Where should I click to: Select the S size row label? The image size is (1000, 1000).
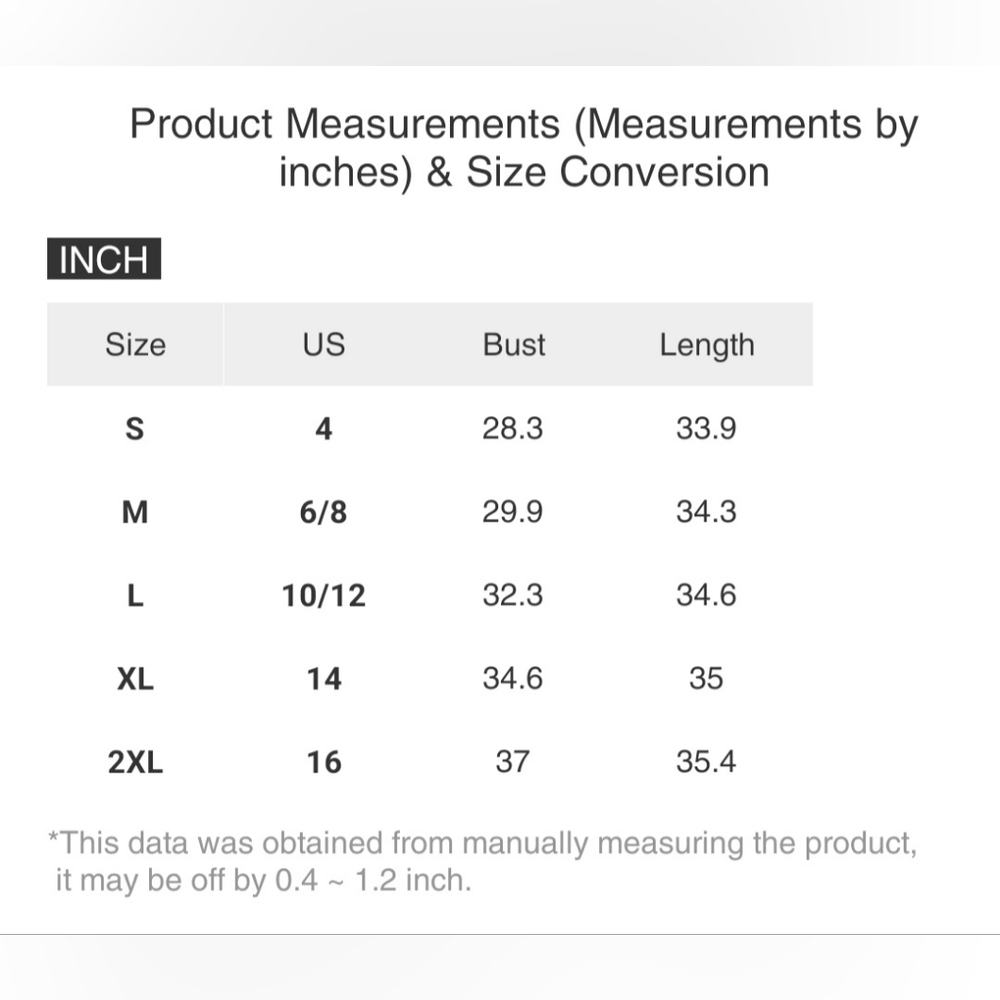coord(135,429)
